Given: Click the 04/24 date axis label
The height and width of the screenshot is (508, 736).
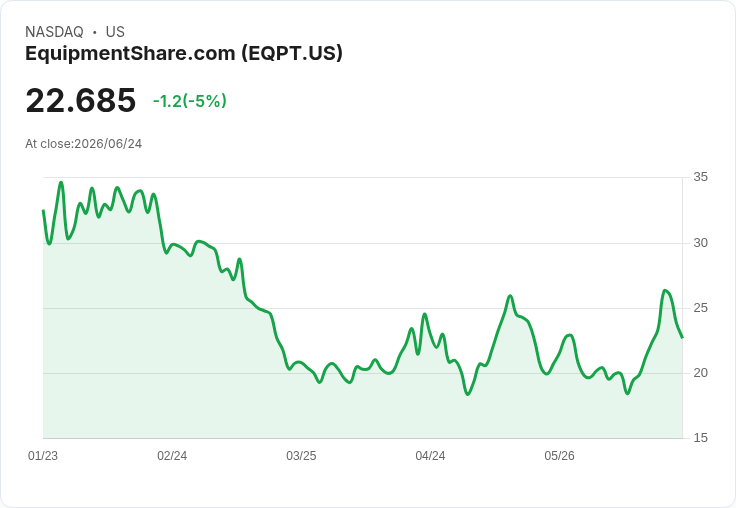Looking at the screenshot, I should point(430,456).
